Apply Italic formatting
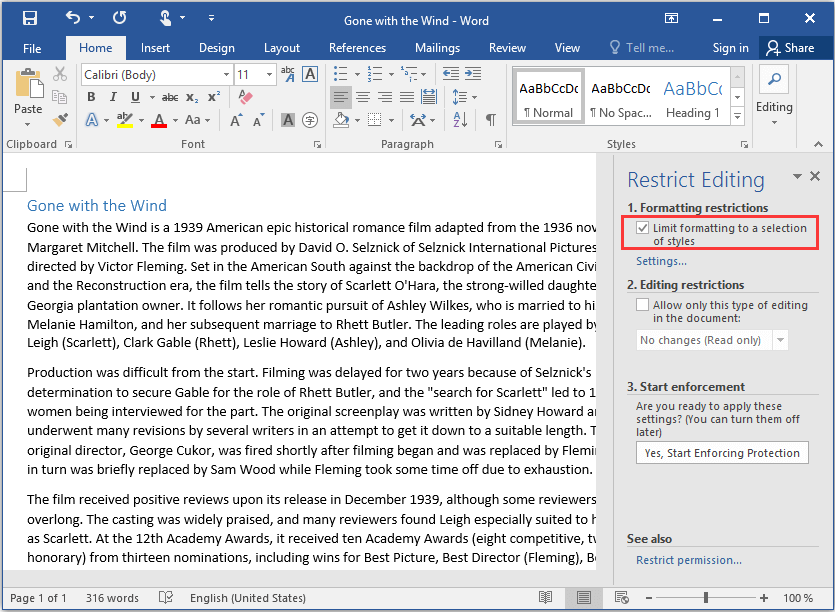 point(113,97)
